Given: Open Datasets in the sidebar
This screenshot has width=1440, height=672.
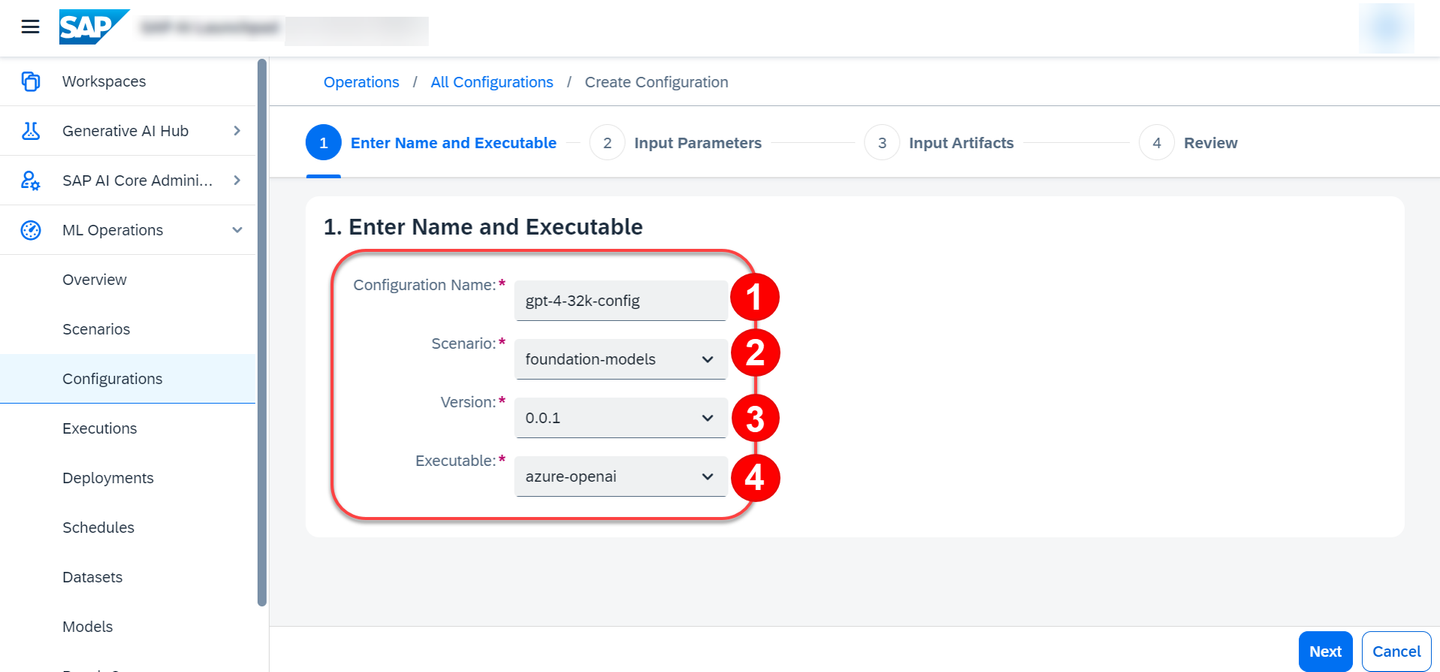Looking at the screenshot, I should 128,577.
